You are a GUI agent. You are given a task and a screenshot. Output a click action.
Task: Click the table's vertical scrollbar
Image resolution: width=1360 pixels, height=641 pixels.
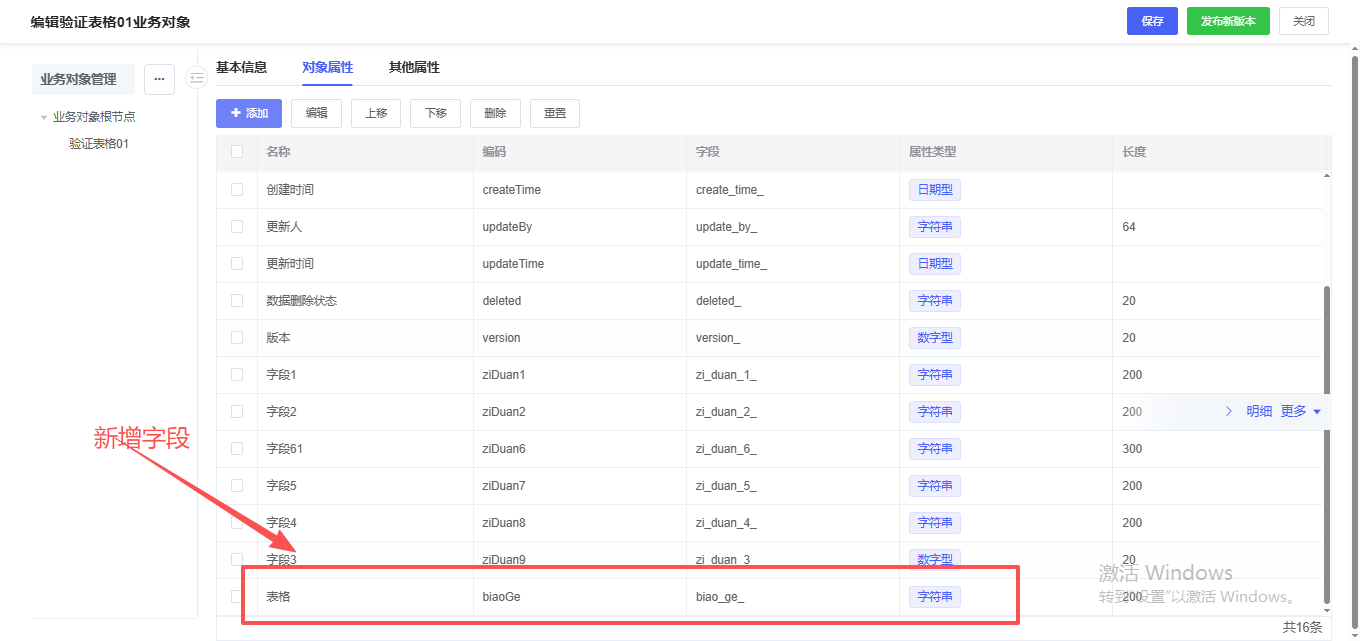click(1327, 440)
